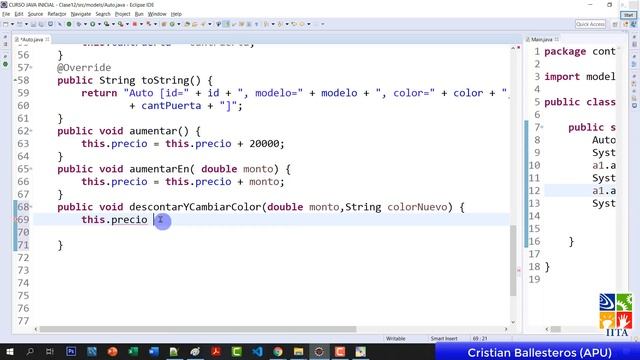Open the Edit menu
This screenshot has height=360, width=640.
click(19, 14)
